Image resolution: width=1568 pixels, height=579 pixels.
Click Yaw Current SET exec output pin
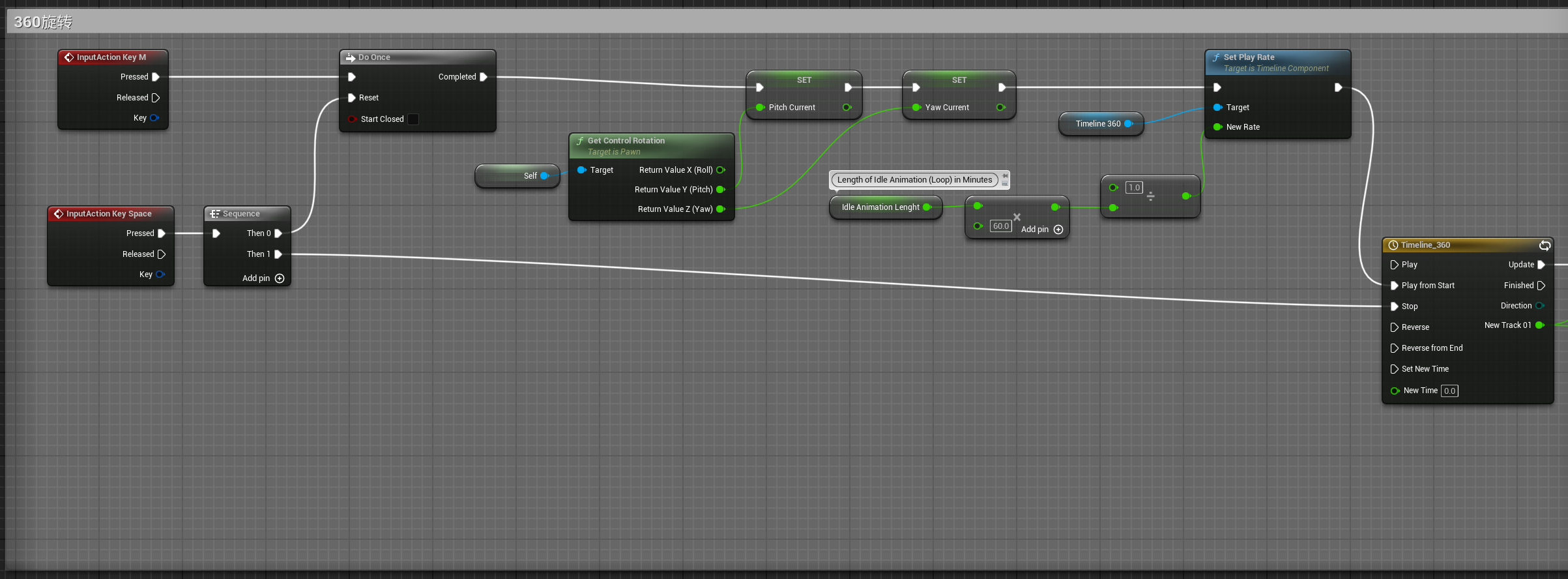tap(1002, 87)
